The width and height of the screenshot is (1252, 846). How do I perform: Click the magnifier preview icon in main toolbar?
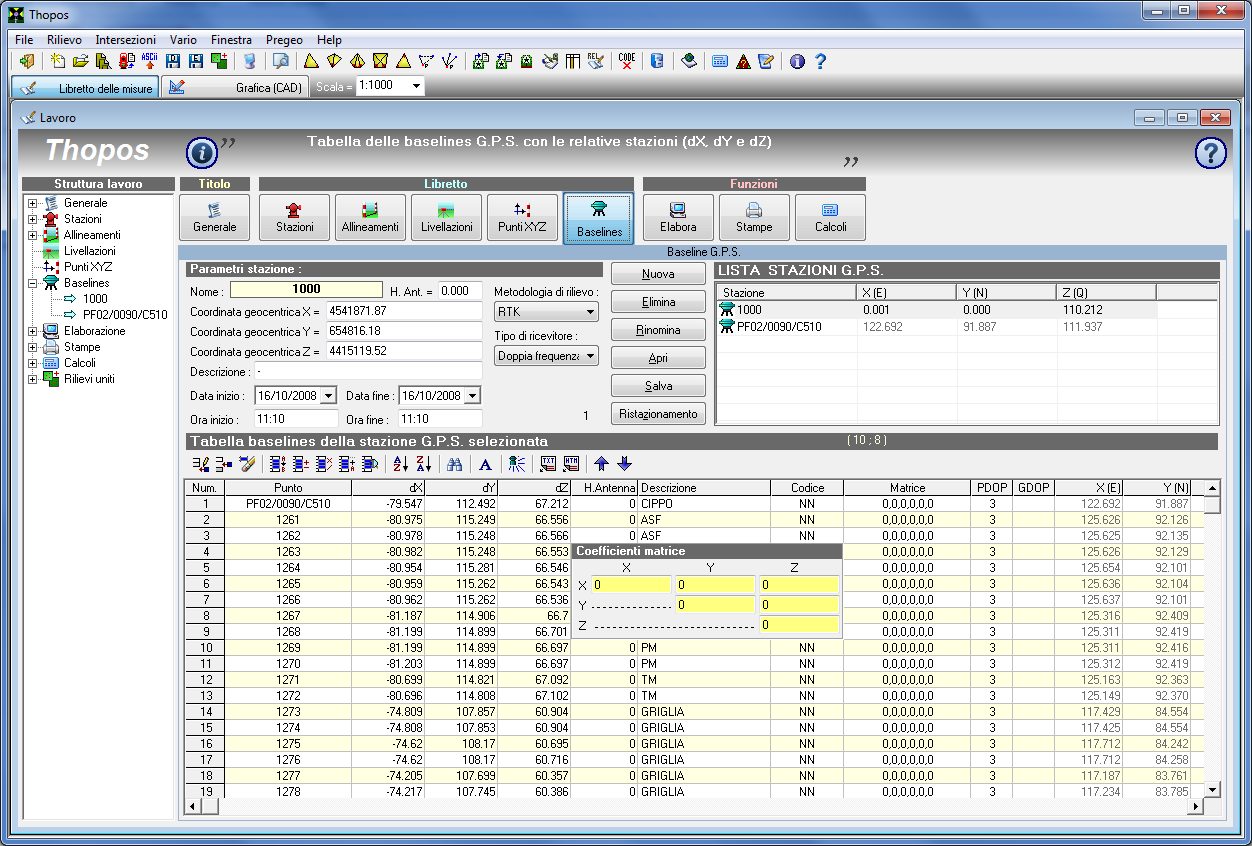coord(281,61)
